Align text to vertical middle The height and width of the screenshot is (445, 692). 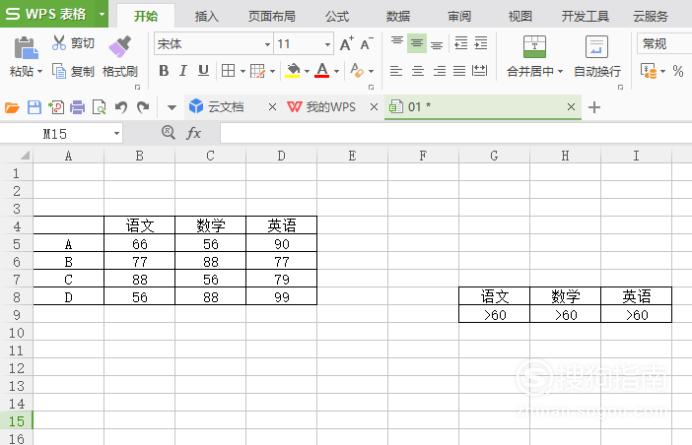tap(417, 43)
